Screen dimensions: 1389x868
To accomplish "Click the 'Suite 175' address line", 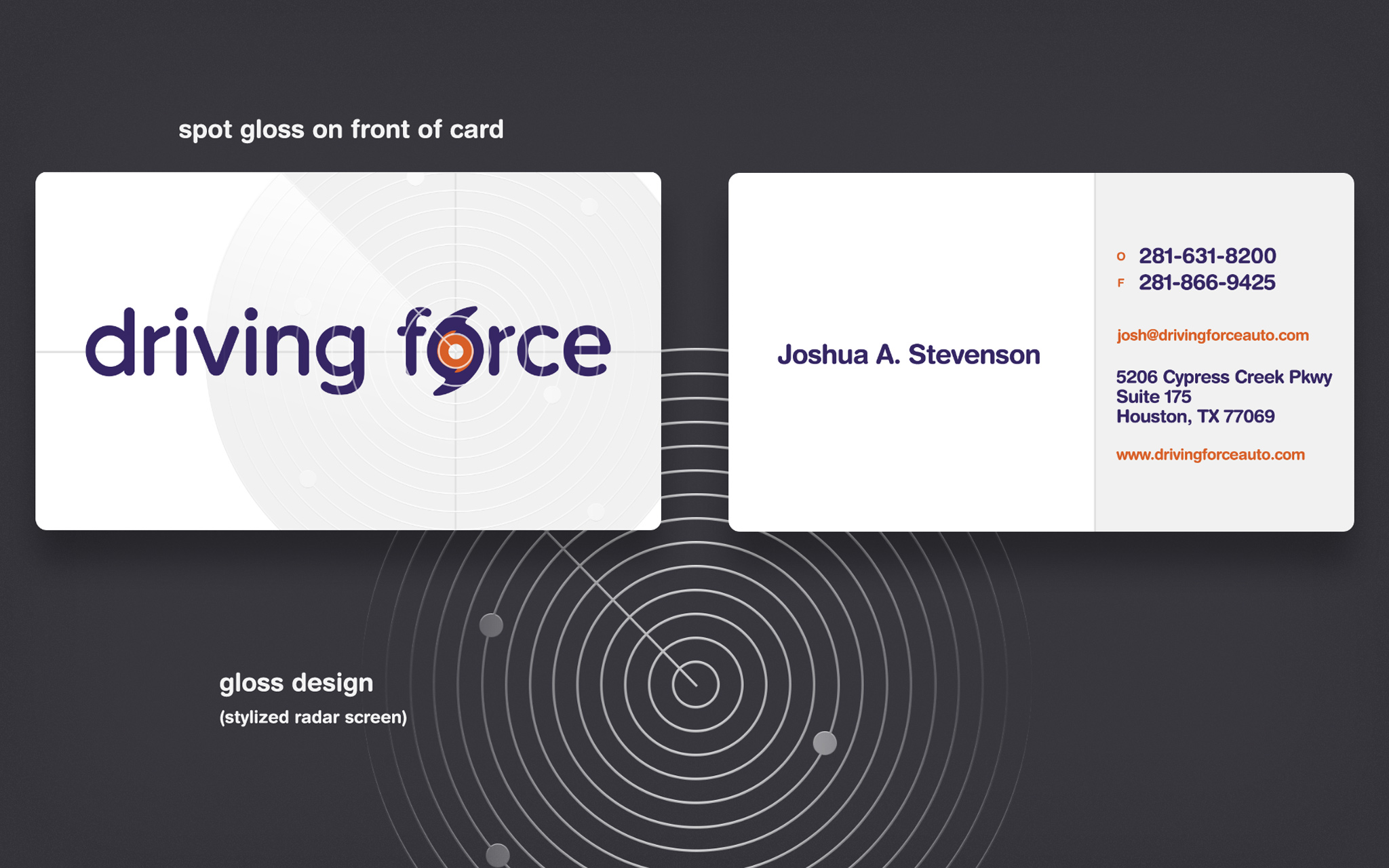I will 1154,397.
